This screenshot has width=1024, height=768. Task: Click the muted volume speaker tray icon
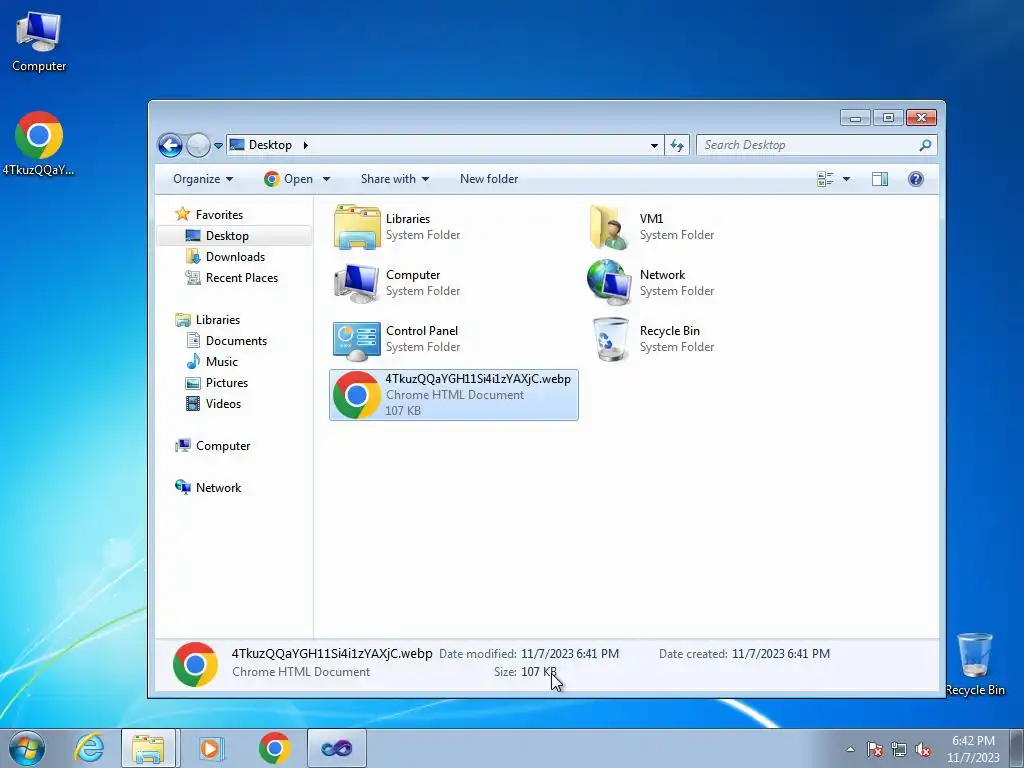923,749
